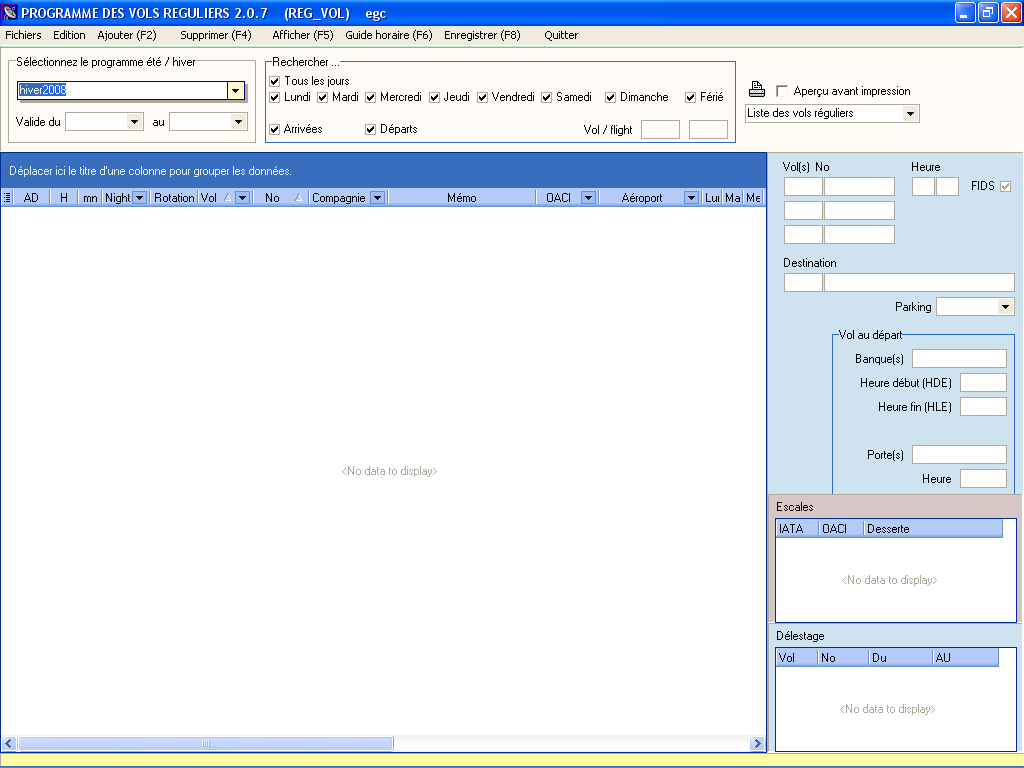Open the OACI column filter arrow
Screen dimensions: 1024x768
[588, 198]
